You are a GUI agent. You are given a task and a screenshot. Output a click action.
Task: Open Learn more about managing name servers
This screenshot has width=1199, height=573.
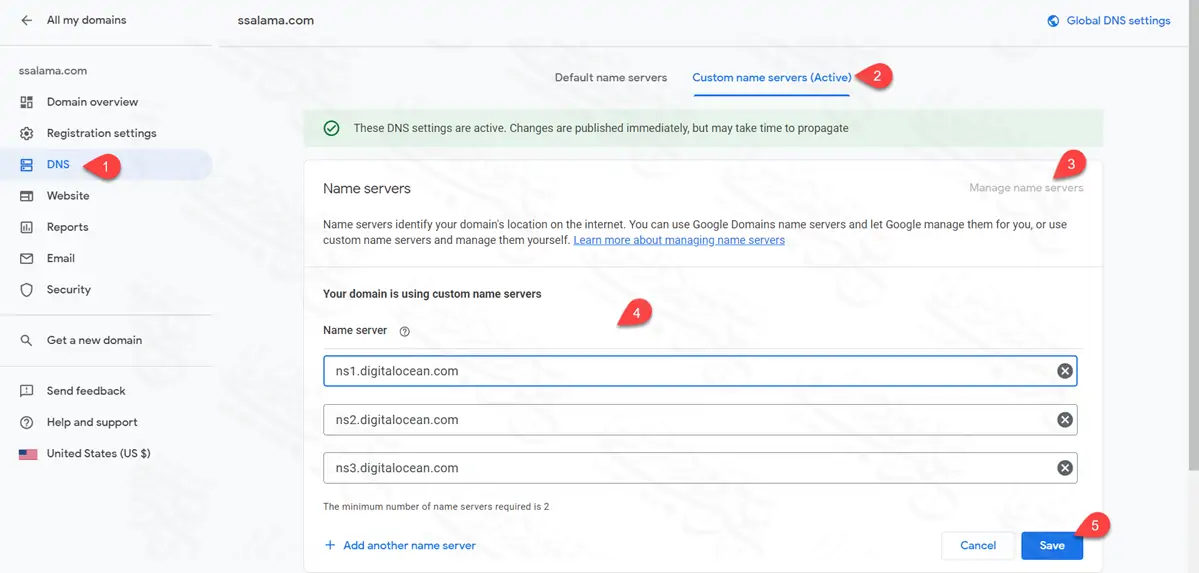click(x=679, y=241)
